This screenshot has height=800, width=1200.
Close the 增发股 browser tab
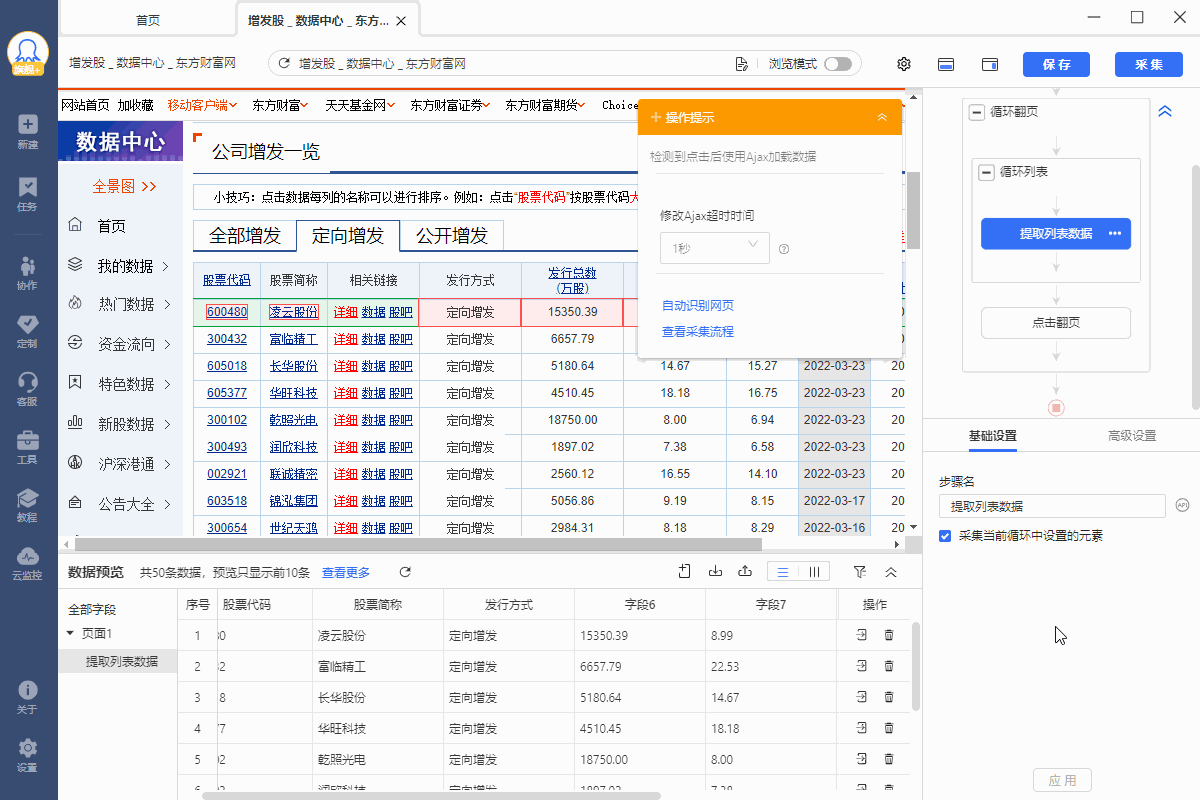tap(401, 20)
